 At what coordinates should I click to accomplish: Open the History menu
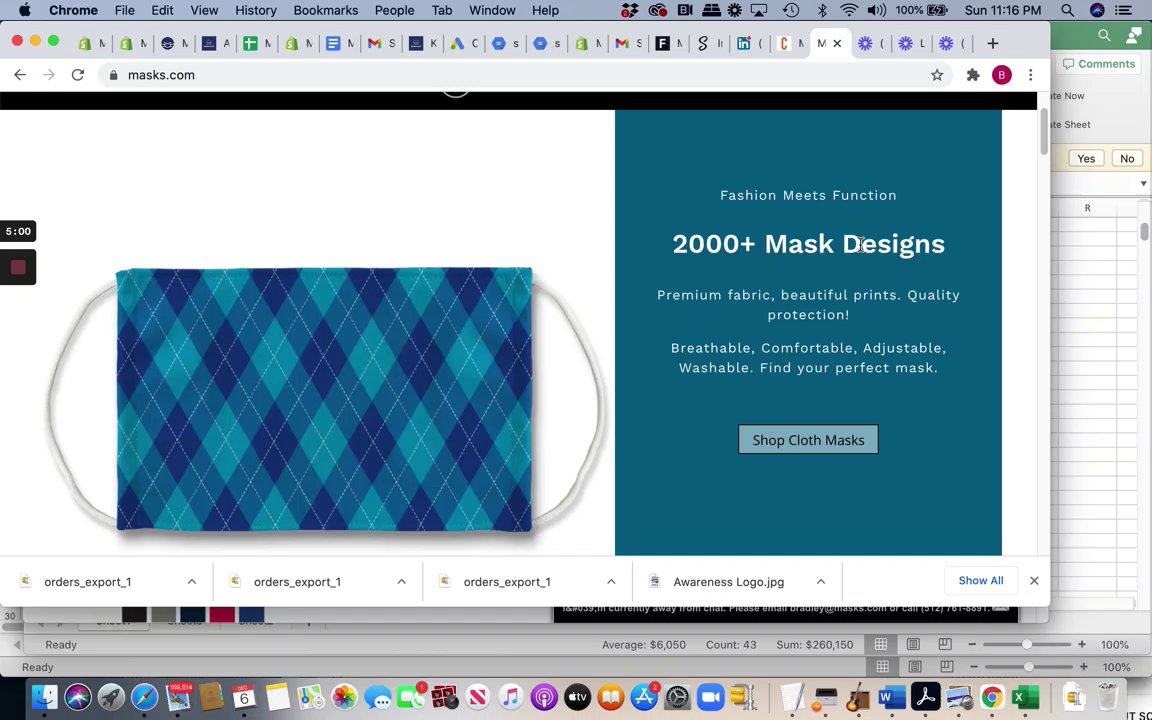(x=256, y=10)
